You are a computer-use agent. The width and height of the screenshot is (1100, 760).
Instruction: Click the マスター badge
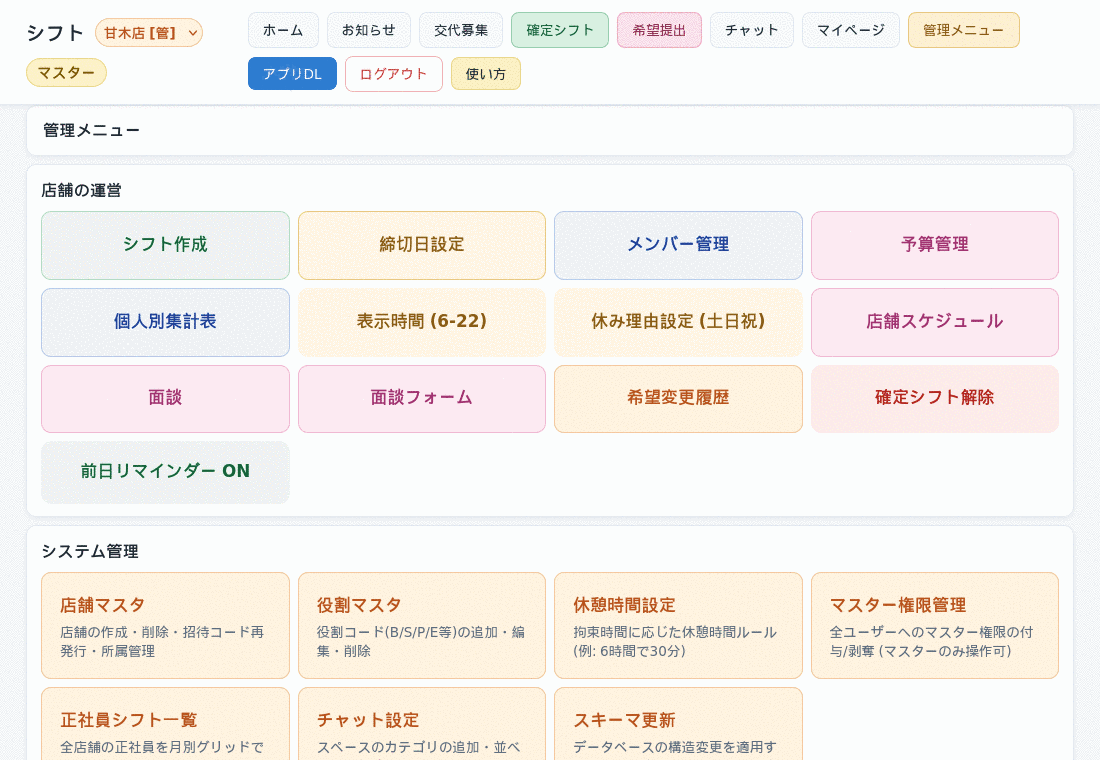tap(66, 73)
